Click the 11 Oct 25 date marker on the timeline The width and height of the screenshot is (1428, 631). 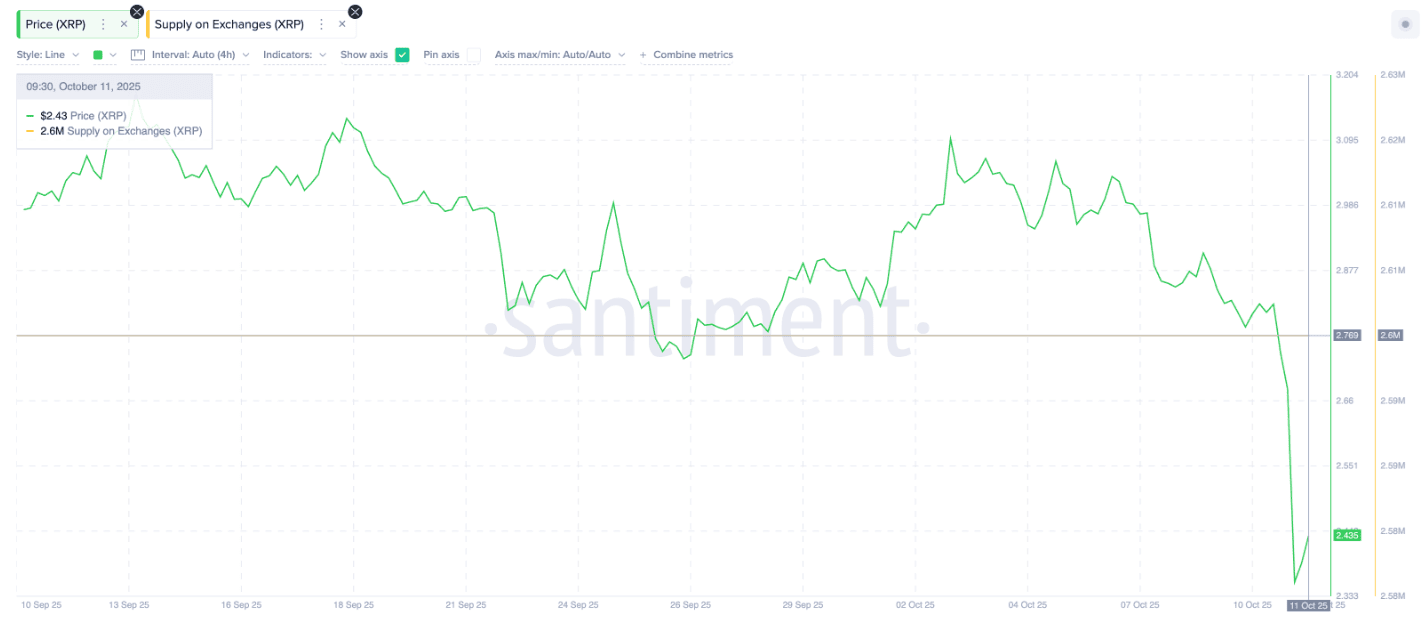tap(1307, 605)
